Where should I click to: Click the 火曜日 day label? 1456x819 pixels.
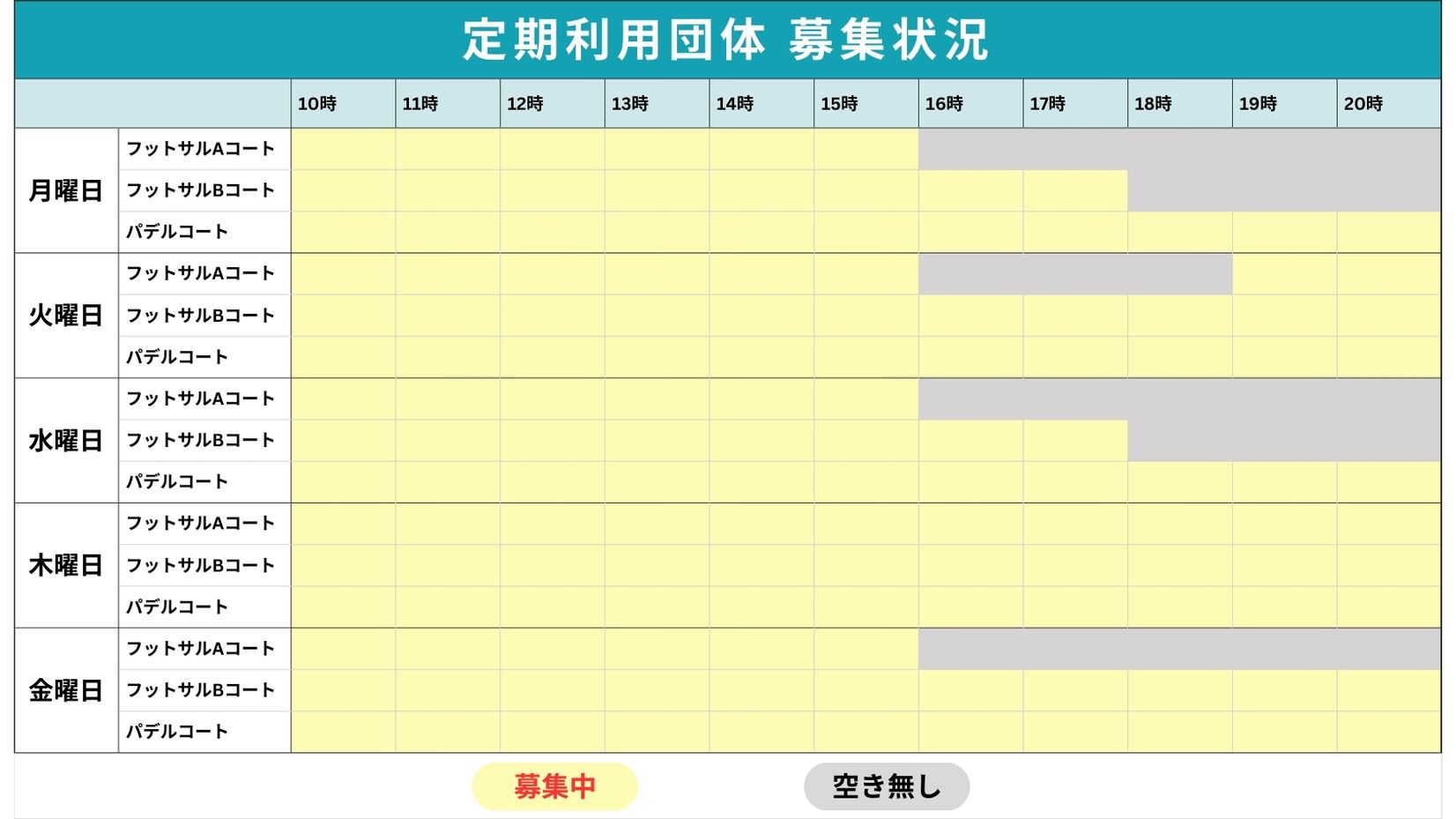[66, 316]
